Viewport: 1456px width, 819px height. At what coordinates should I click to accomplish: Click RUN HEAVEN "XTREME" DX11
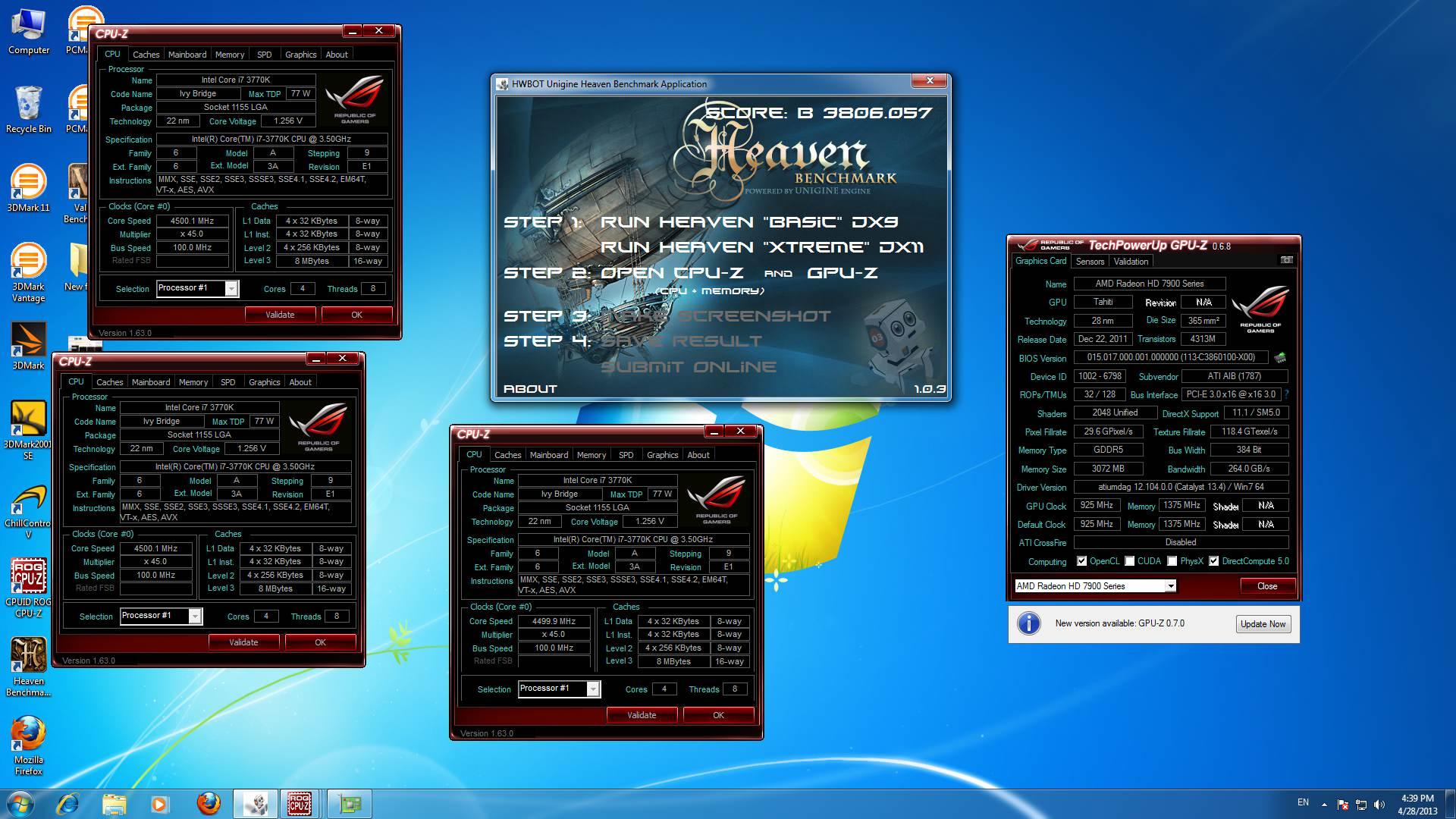pyautogui.click(x=762, y=247)
